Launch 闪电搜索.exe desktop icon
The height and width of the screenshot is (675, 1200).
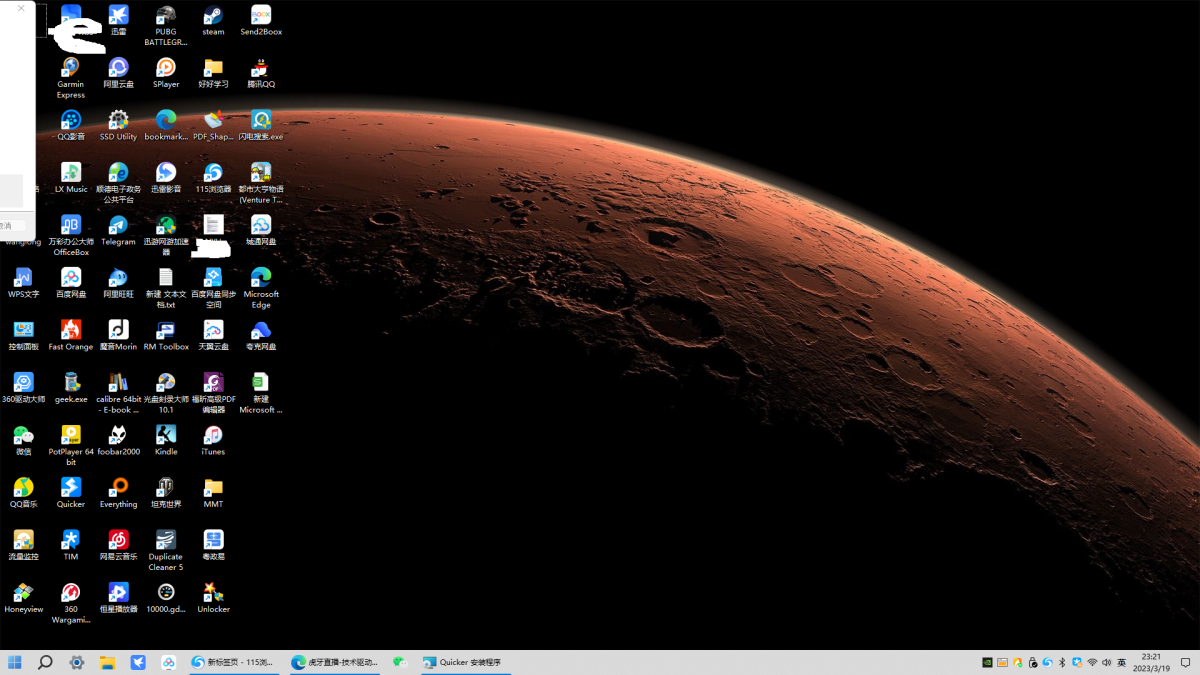pyautogui.click(x=261, y=126)
